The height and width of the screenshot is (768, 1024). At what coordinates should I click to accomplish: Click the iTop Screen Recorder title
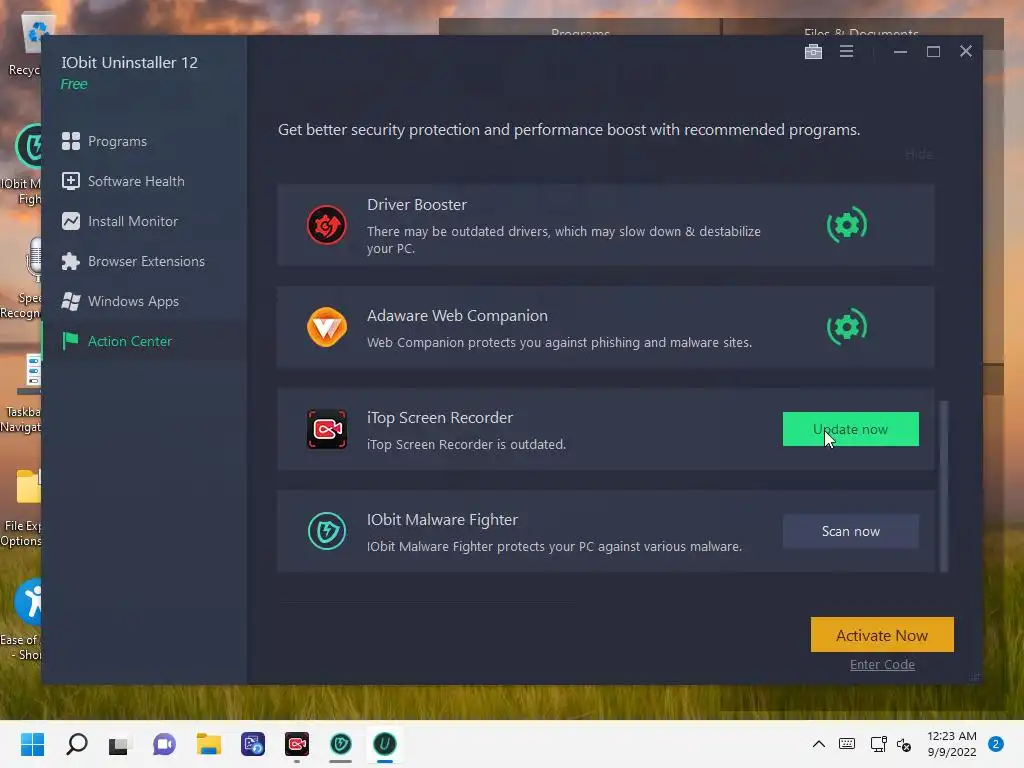(x=440, y=417)
